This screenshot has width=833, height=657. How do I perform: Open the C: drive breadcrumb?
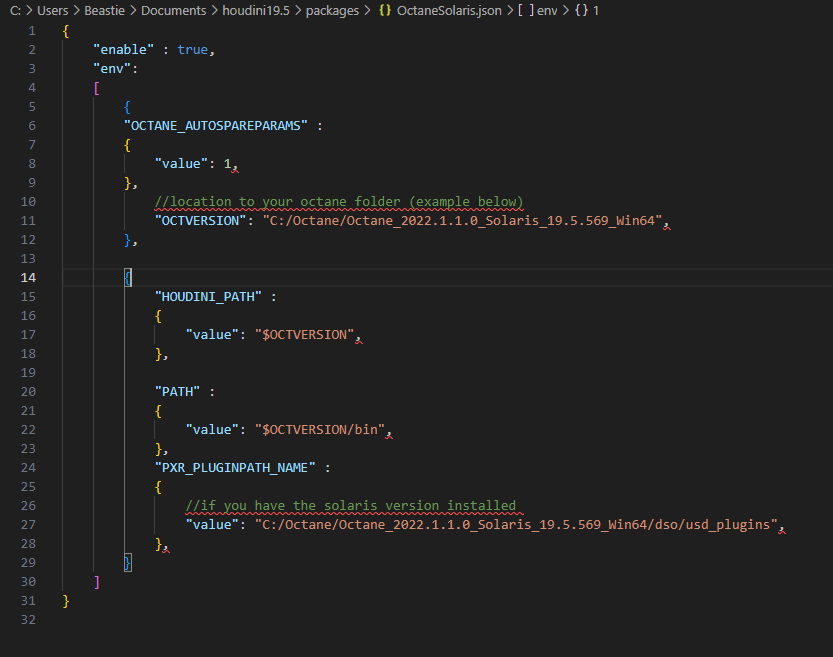click(x=15, y=10)
